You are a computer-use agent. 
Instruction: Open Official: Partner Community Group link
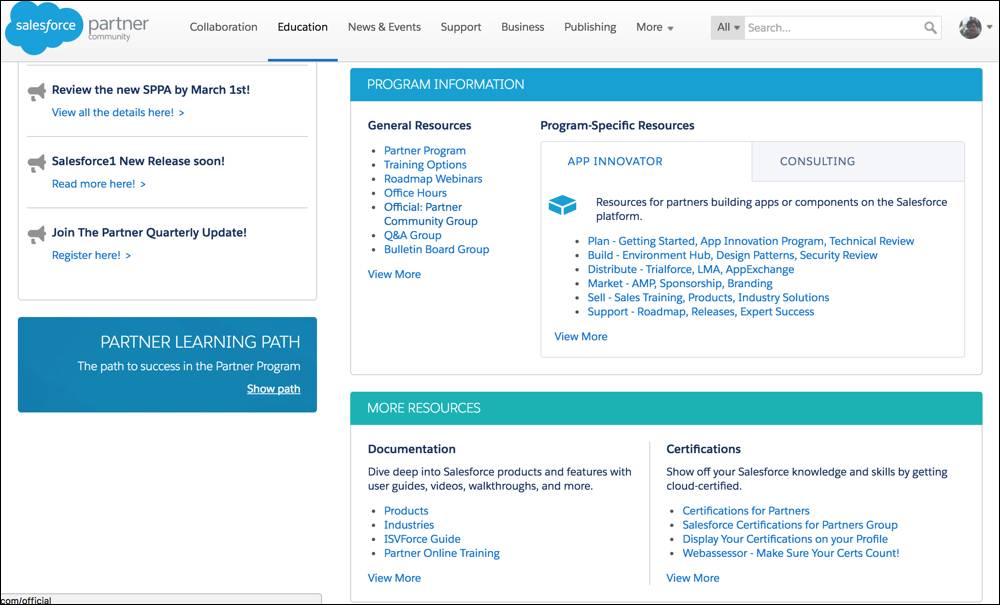click(430, 214)
